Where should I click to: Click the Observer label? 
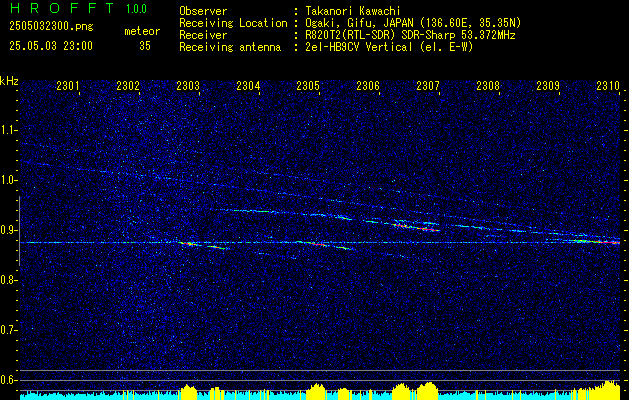203,11
